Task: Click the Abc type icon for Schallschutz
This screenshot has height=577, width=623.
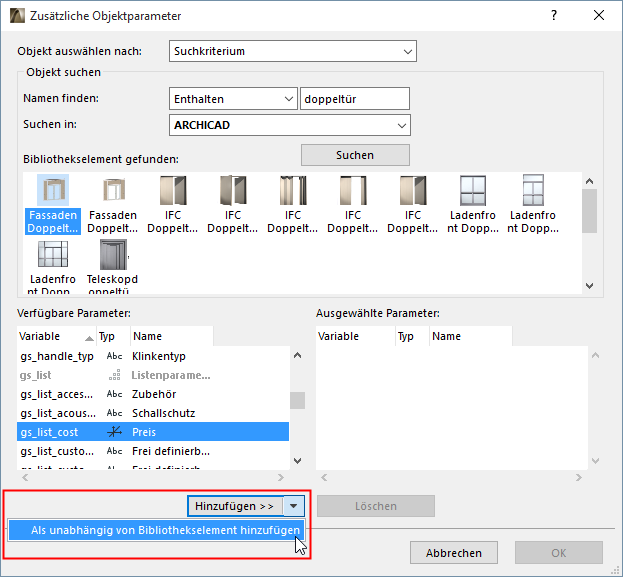Action: [x=114, y=413]
